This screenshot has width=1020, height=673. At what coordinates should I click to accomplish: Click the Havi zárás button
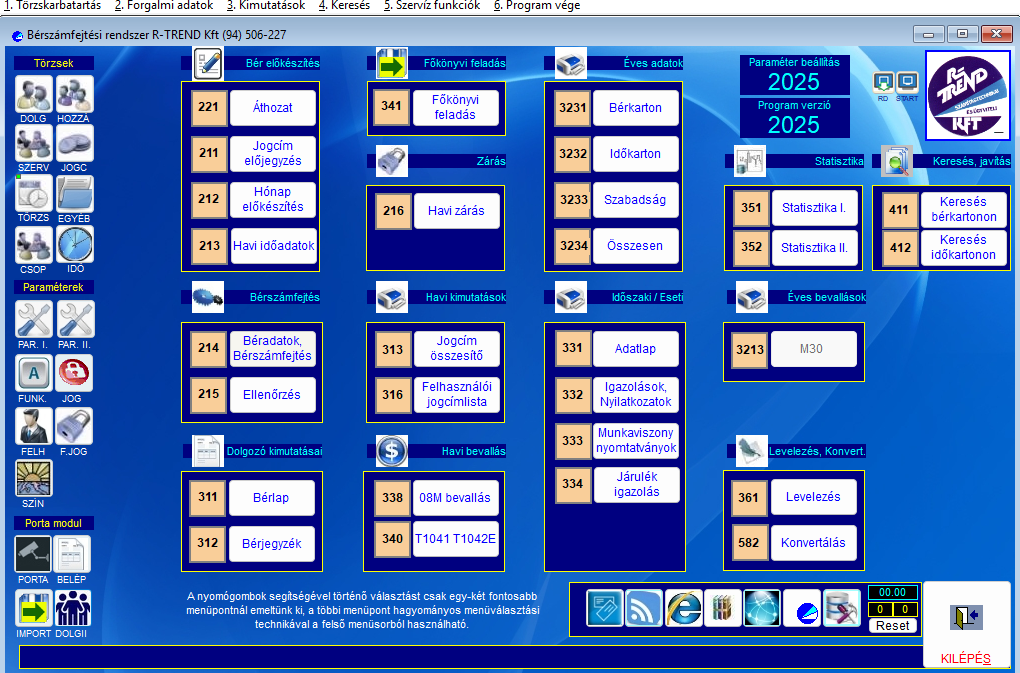456,211
